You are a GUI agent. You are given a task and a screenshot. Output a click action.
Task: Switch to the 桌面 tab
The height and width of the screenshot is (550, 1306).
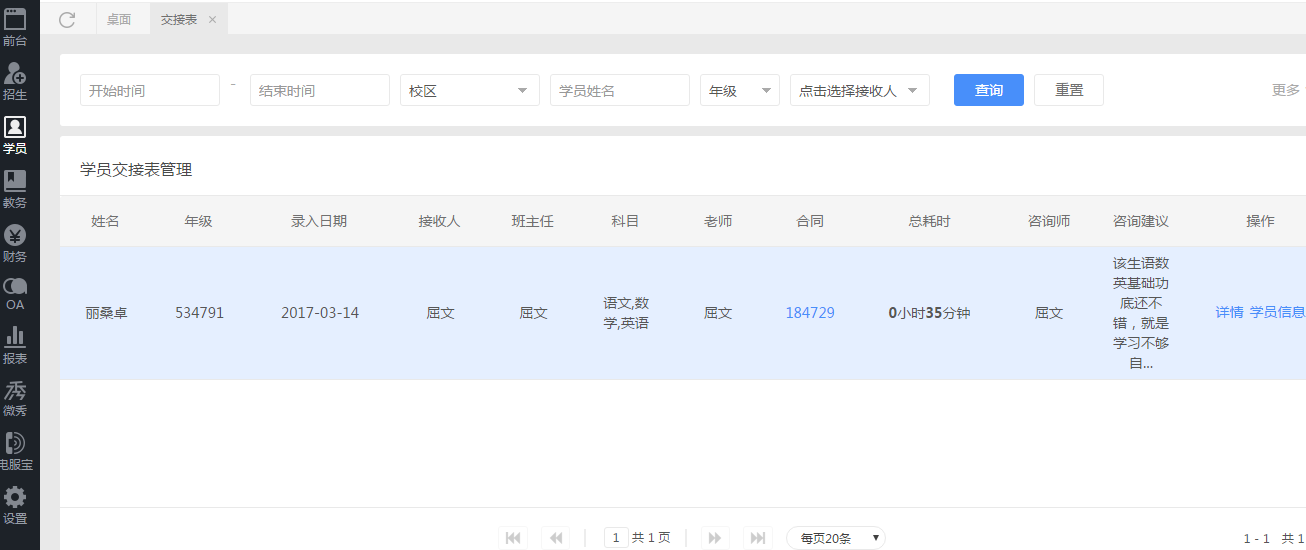click(x=119, y=19)
